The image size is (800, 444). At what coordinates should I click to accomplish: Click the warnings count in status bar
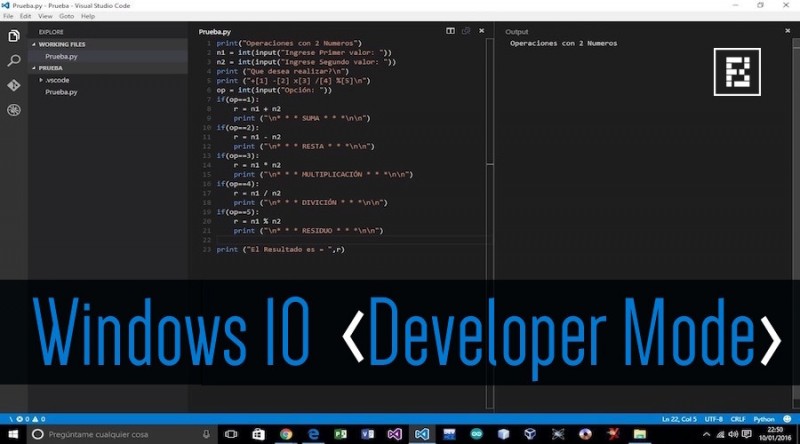[x=39, y=419]
